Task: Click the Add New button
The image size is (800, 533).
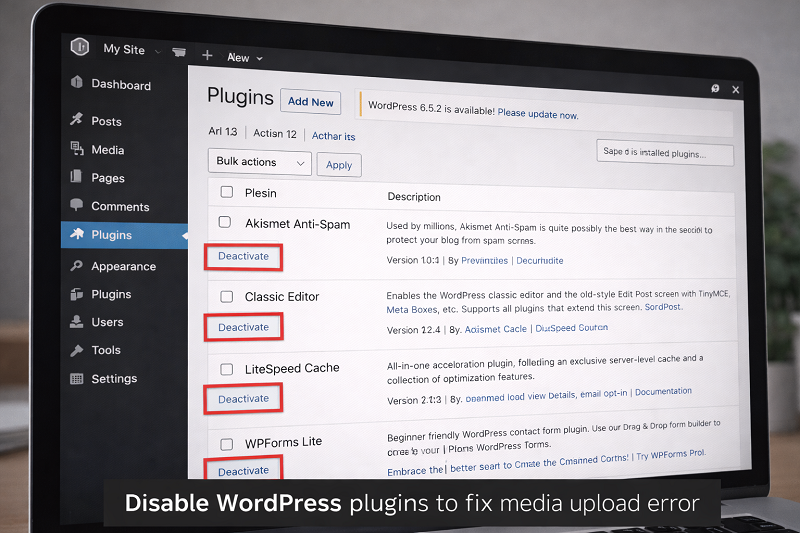Action: click(310, 102)
